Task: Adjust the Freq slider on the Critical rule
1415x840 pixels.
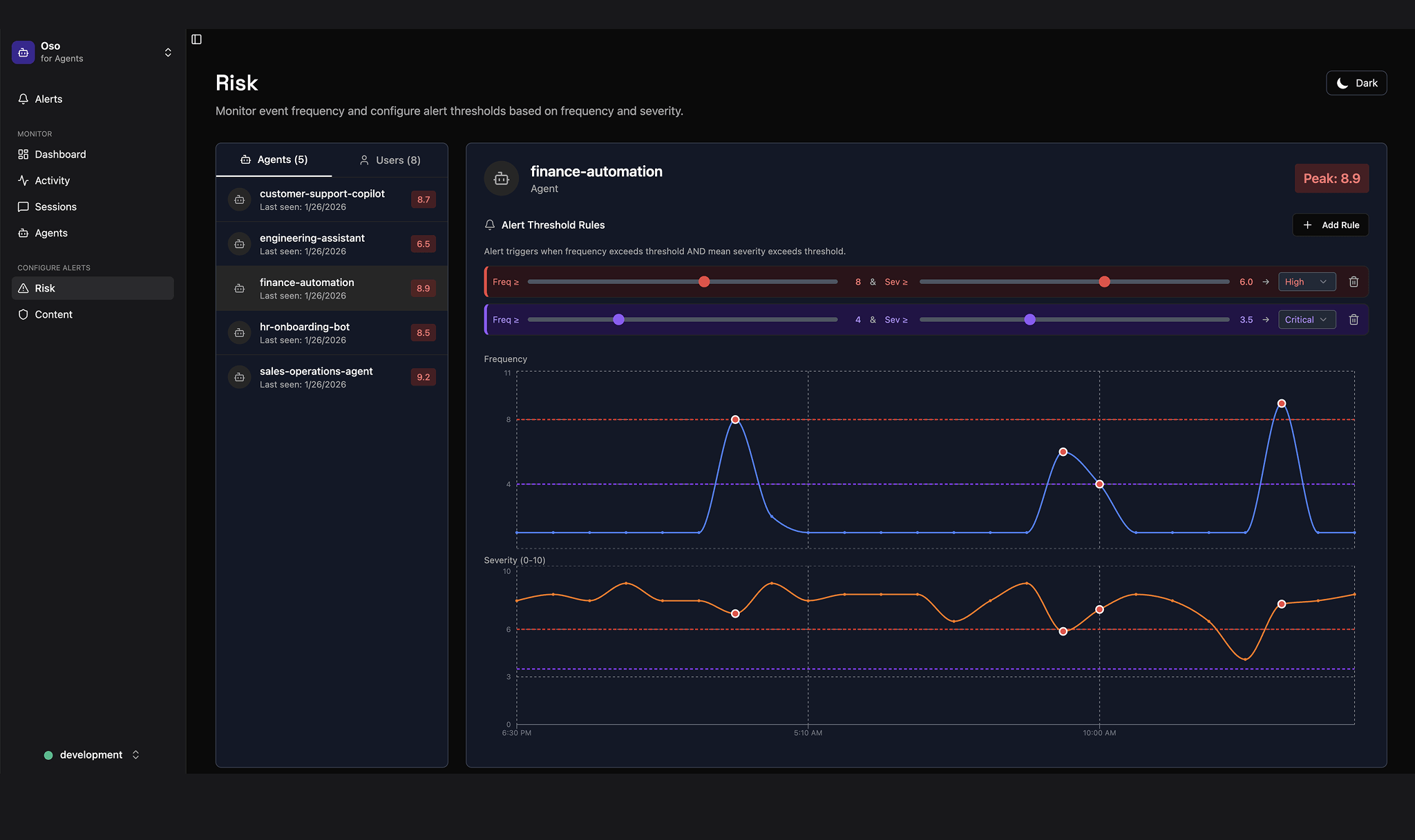Action: (x=618, y=319)
